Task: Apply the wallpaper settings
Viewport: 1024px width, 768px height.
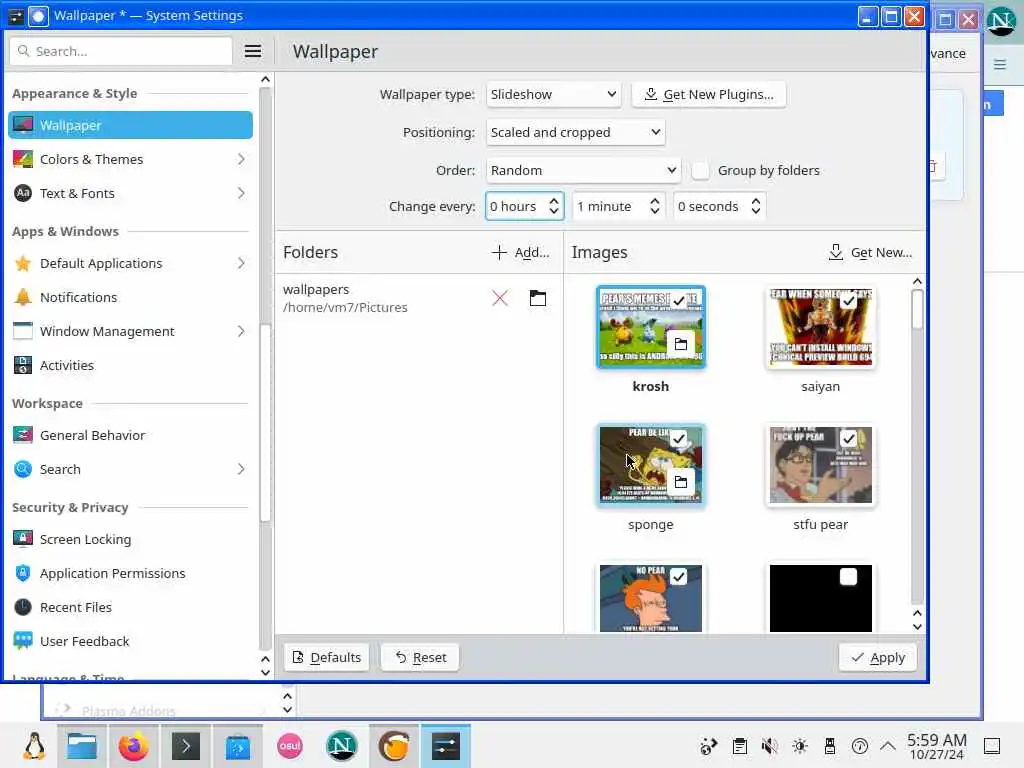Action: (878, 658)
